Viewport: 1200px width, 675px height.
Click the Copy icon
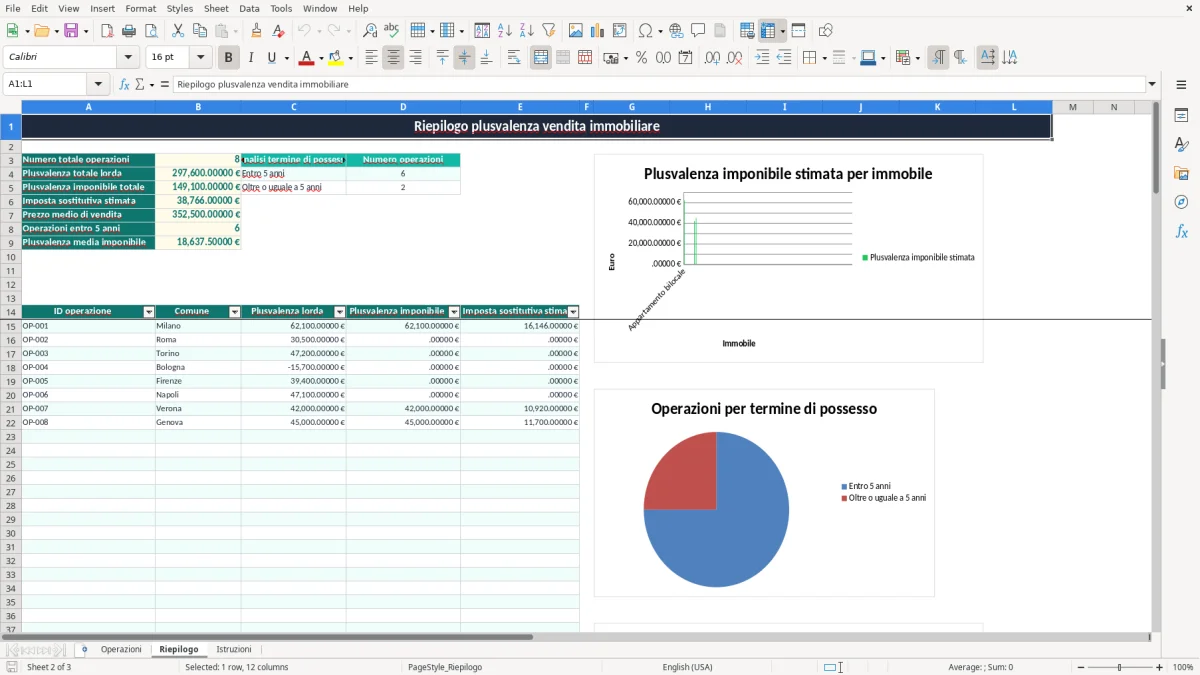200,31
